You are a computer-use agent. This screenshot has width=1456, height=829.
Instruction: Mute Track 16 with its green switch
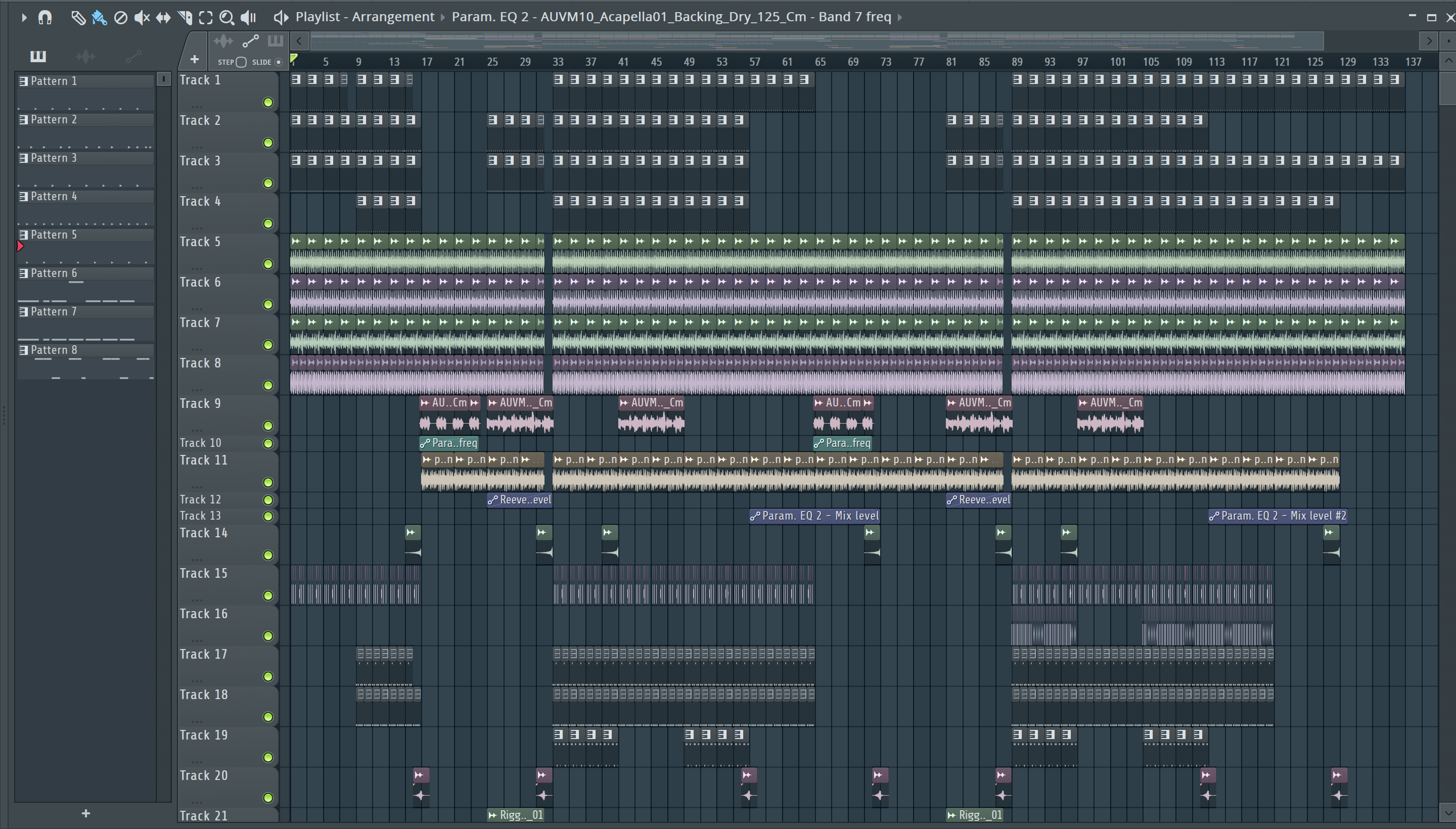click(268, 636)
